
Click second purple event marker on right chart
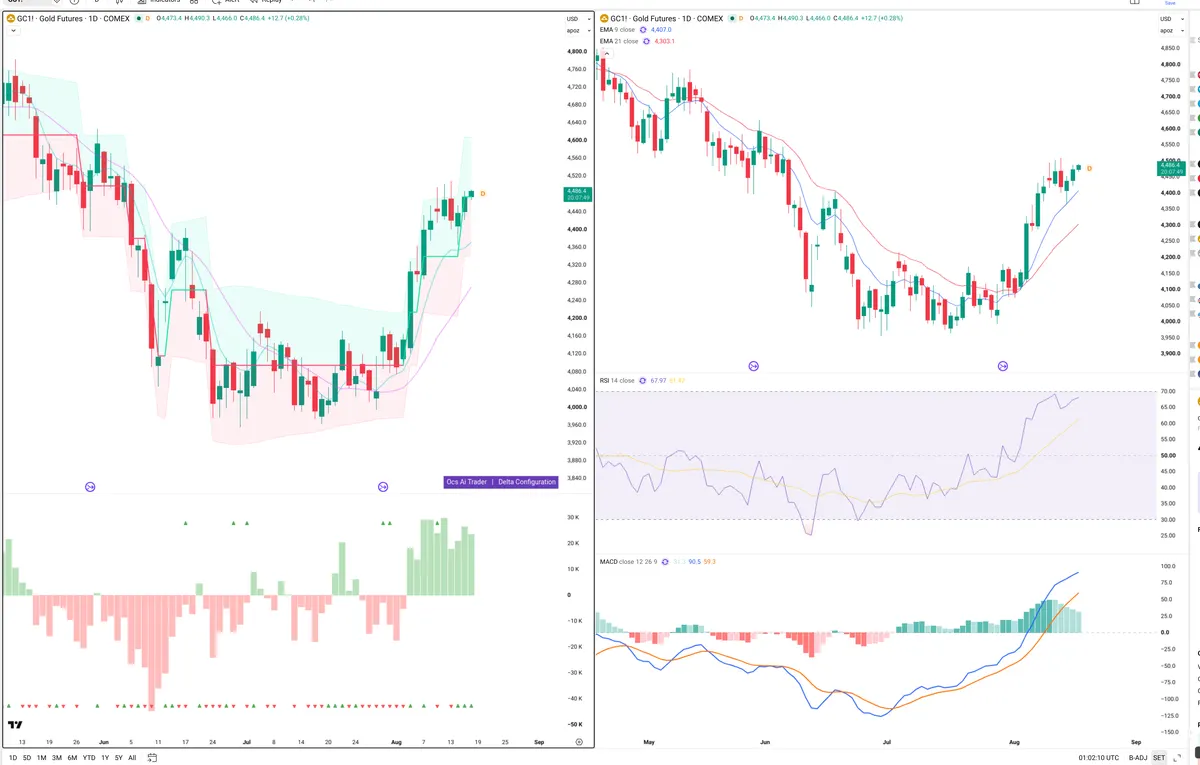(1003, 367)
